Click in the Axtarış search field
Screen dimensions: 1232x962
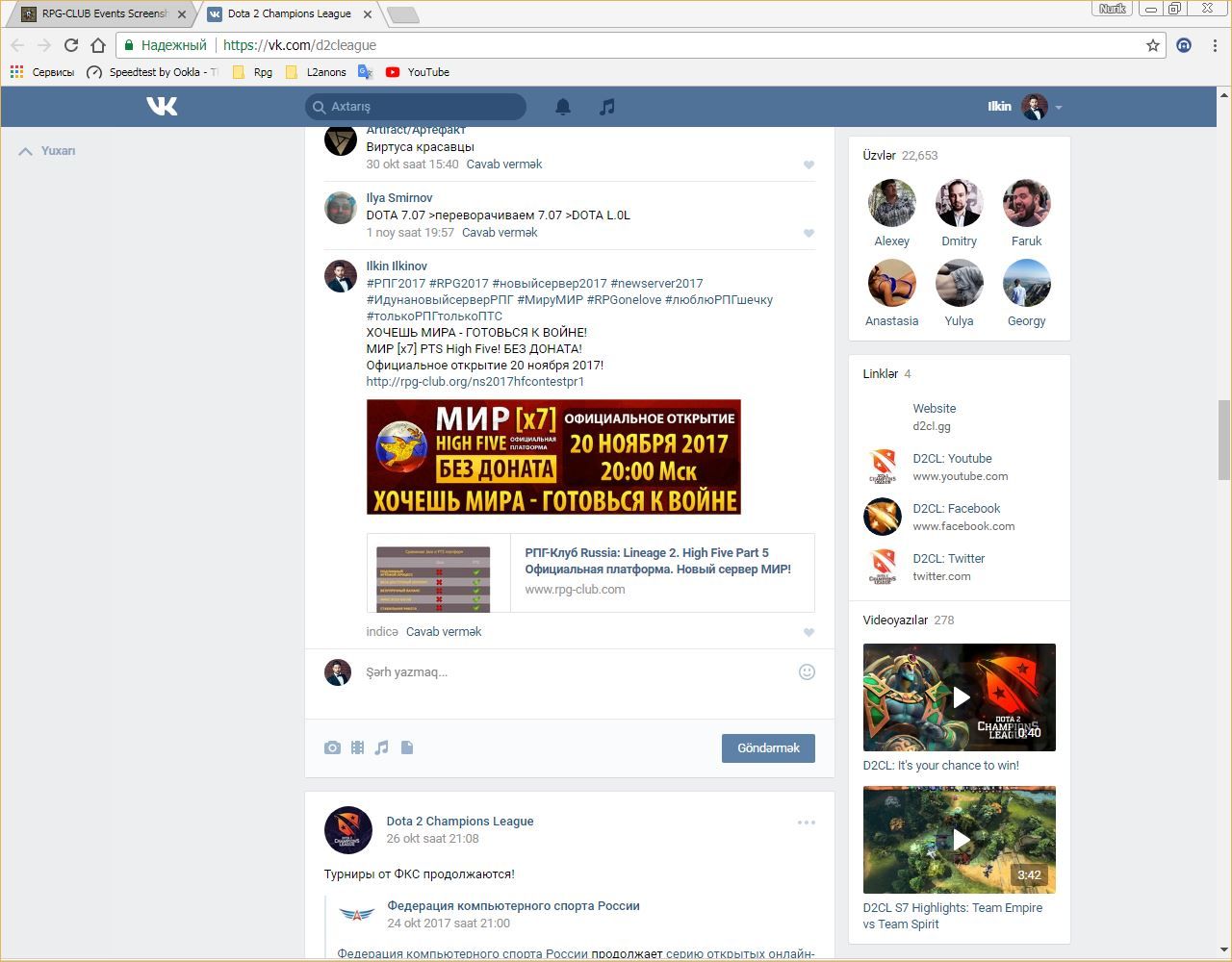416,107
